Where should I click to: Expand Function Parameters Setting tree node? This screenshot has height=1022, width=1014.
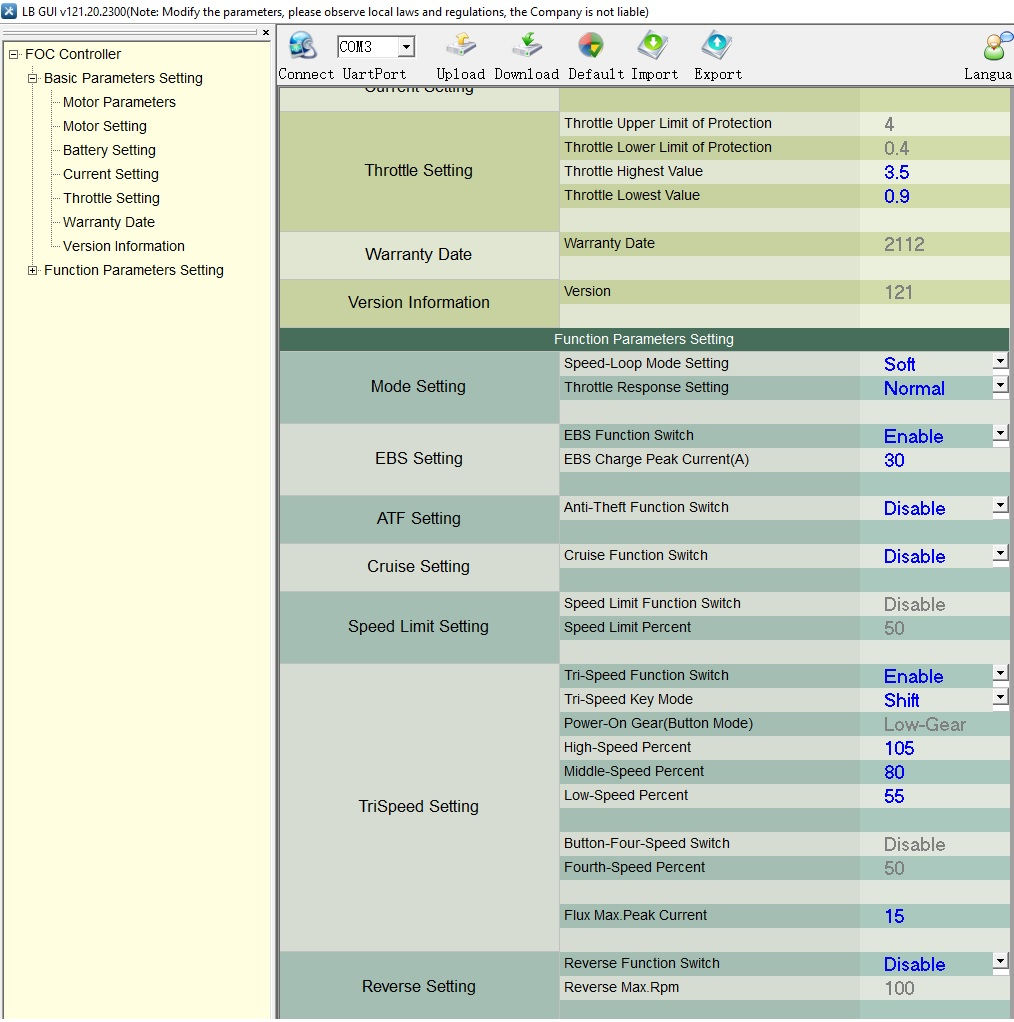click(33, 270)
